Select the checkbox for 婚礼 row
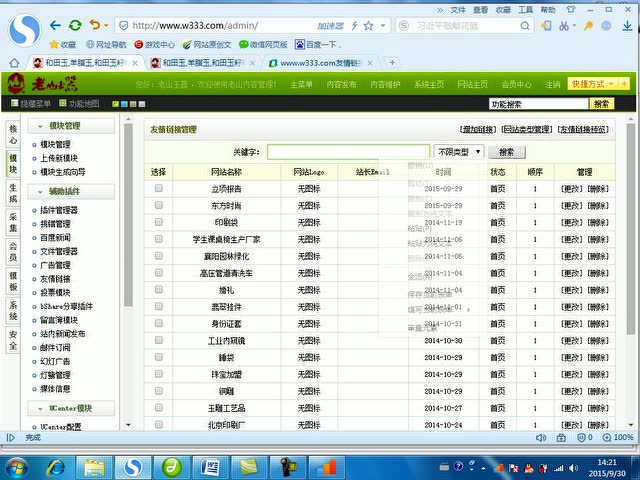640x480 pixels. click(159, 290)
